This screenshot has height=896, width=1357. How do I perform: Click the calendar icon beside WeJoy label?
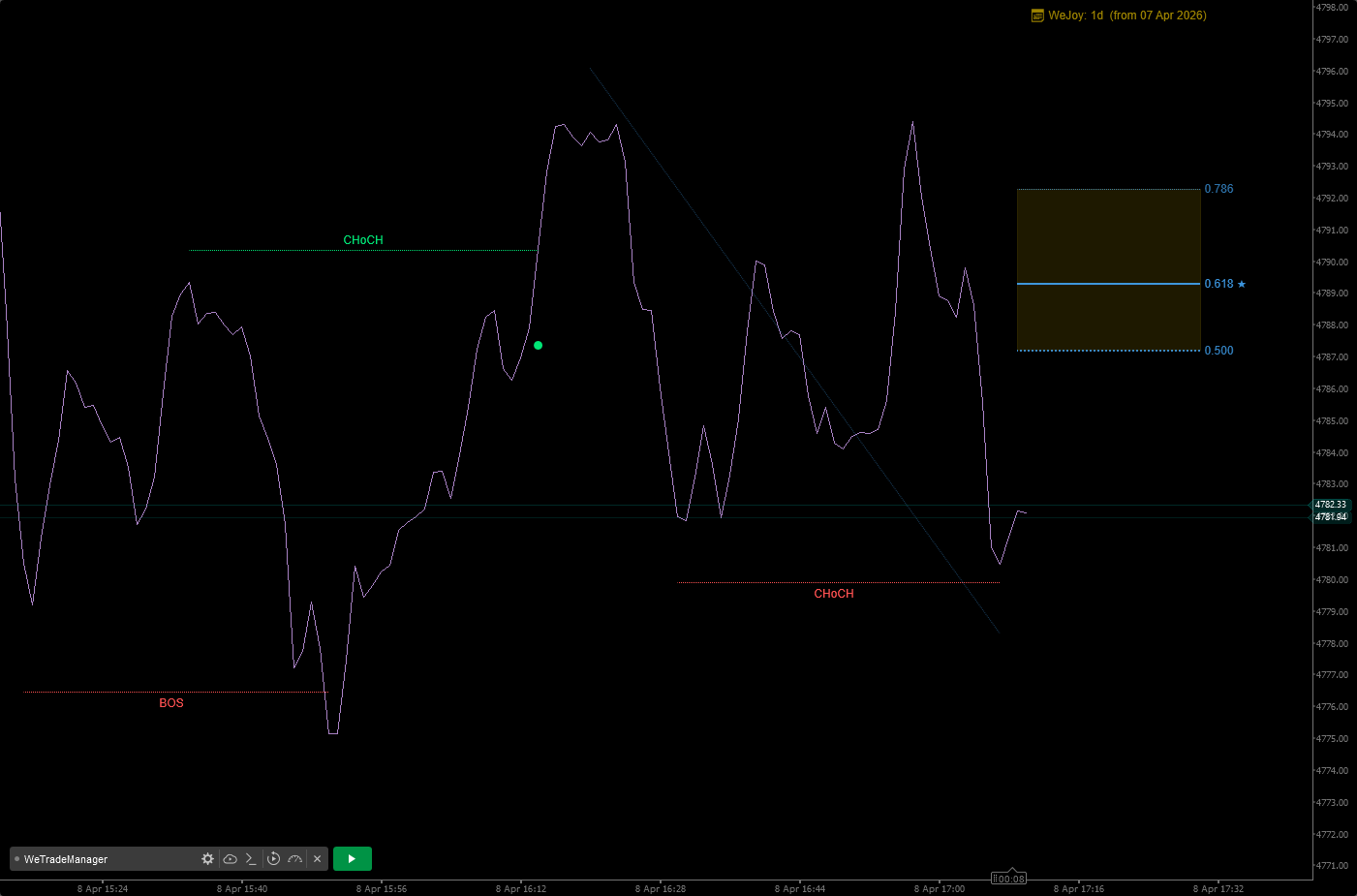(x=1035, y=15)
